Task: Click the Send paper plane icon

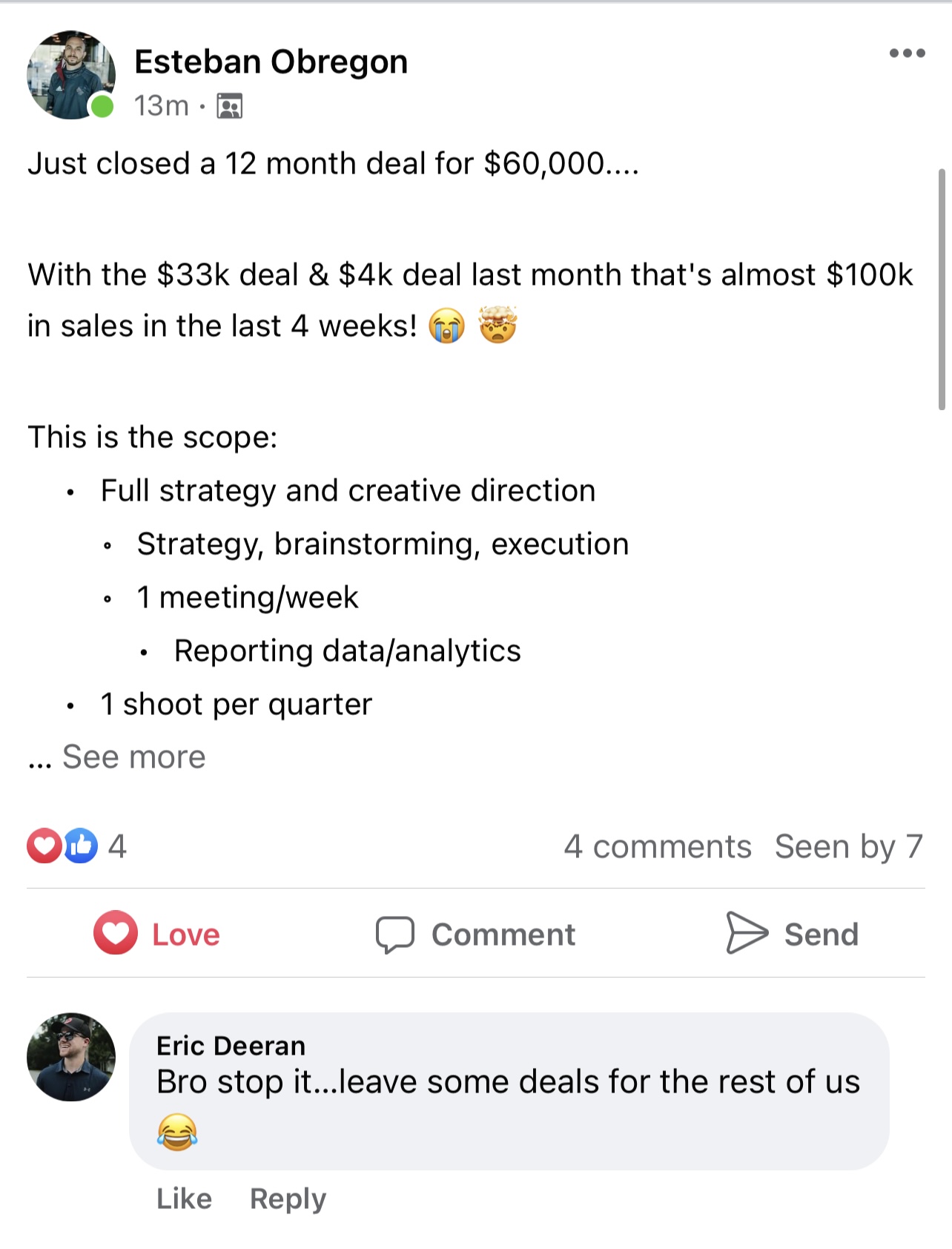Action: tap(747, 932)
